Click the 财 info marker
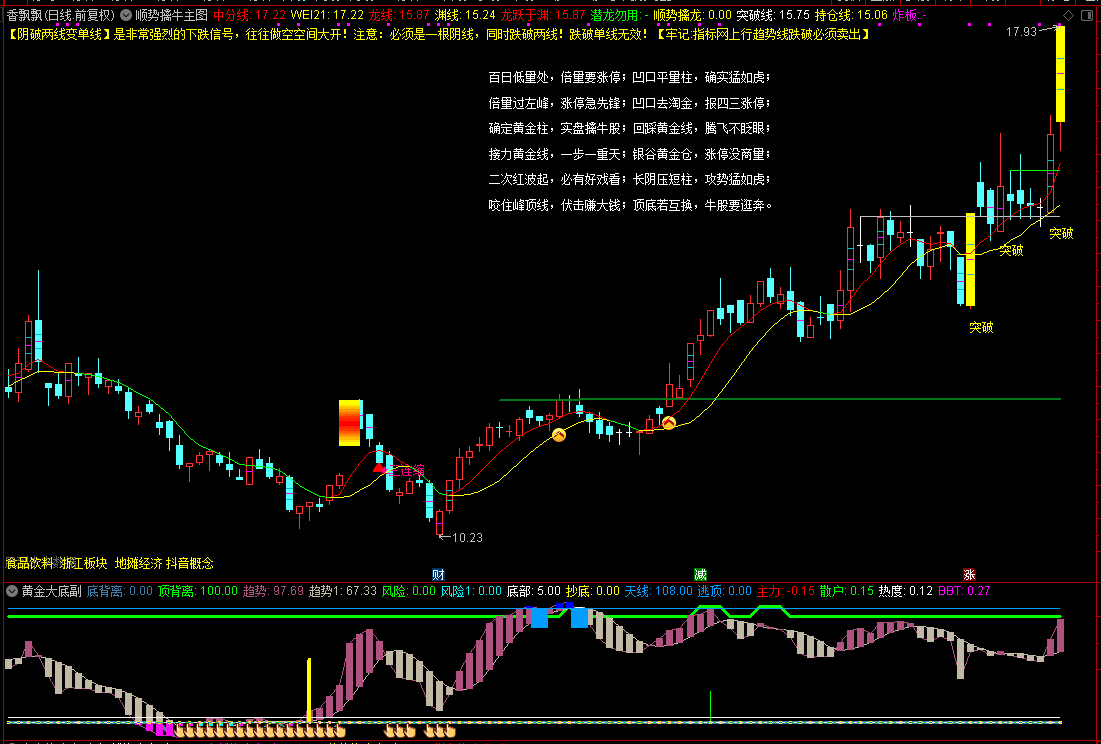This screenshot has height=744, width=1101. click(x=438, y=574)
